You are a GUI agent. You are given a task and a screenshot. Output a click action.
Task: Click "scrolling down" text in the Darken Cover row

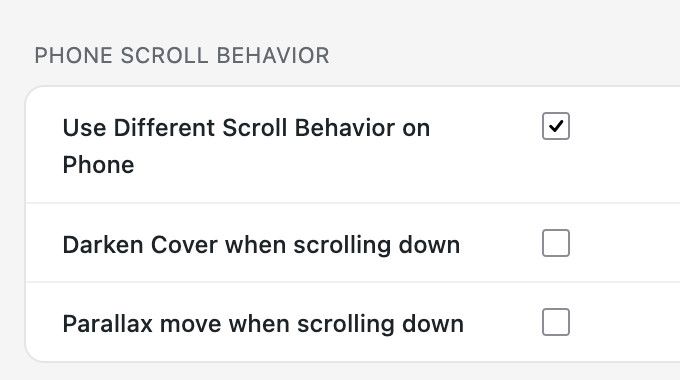(x=376, y=246)
